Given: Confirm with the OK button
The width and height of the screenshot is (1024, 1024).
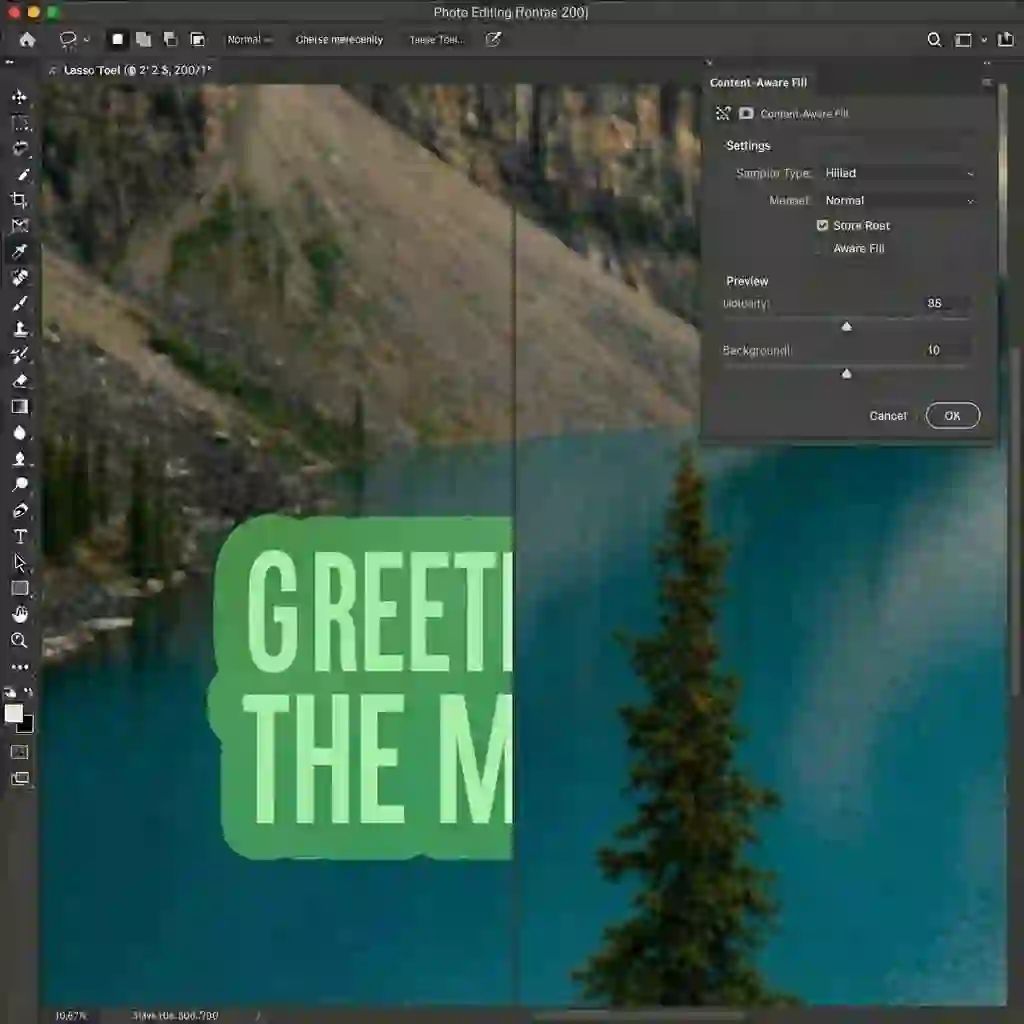Looking at the screenshot, I should pos(952,415).
